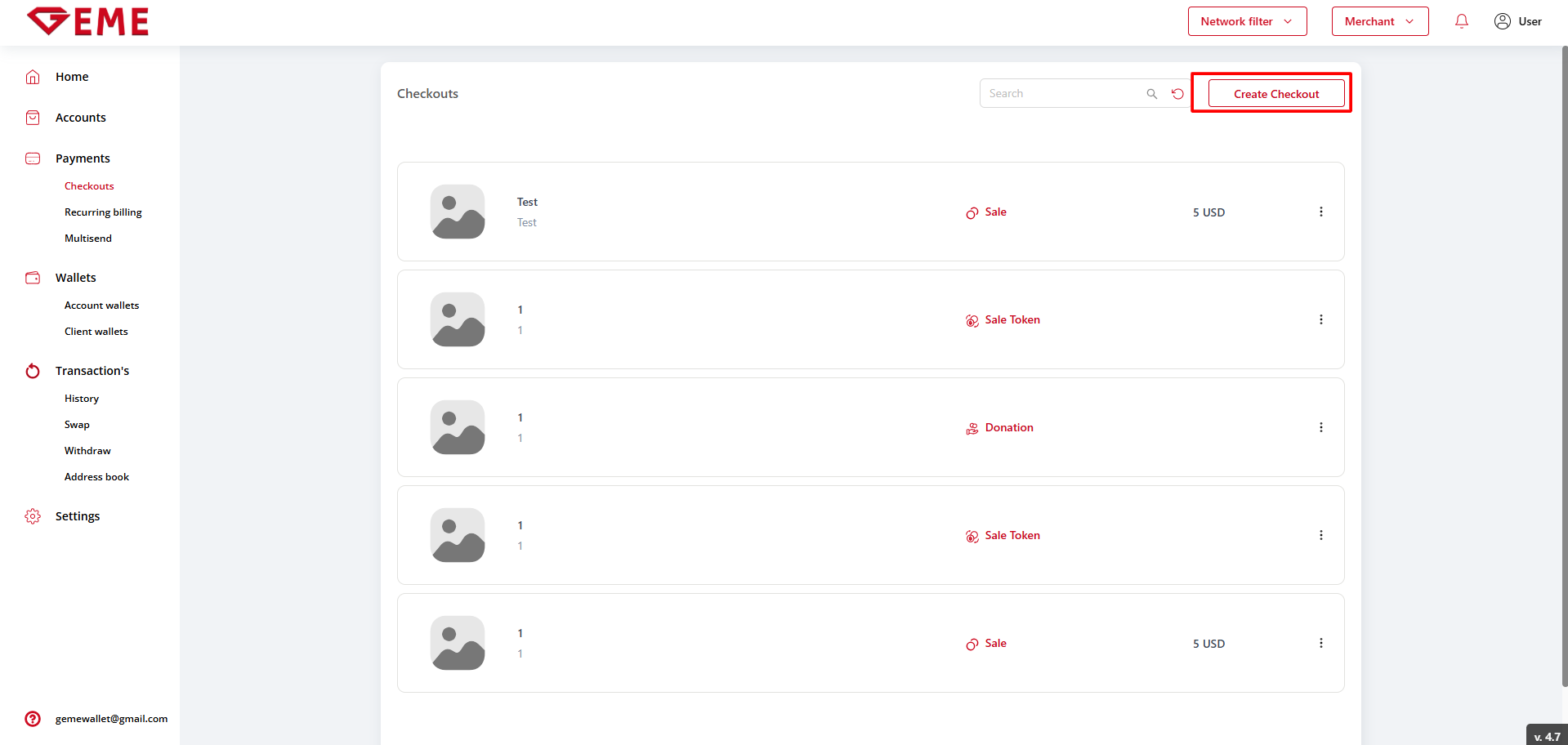Click the Settings gear icon
The image size is (1568, 745).
coord(33,516)
